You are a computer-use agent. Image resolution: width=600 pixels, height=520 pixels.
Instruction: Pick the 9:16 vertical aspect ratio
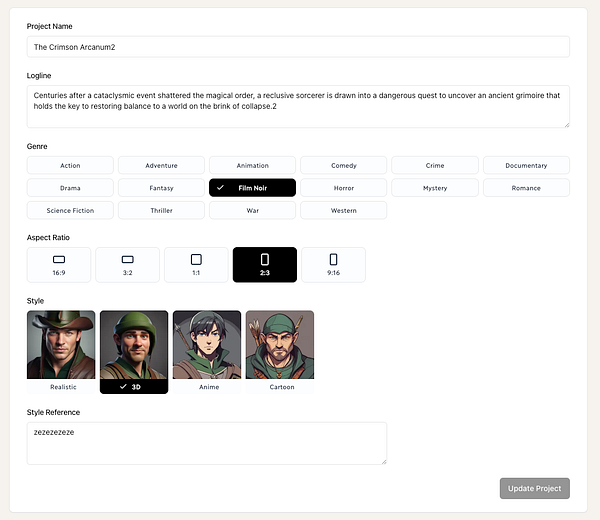(333, 265)
